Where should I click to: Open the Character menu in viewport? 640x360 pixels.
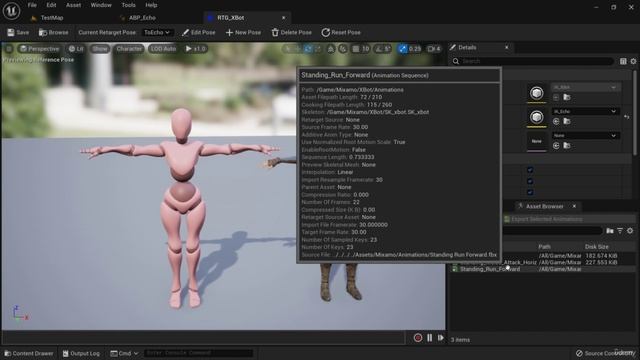(129, 49)
